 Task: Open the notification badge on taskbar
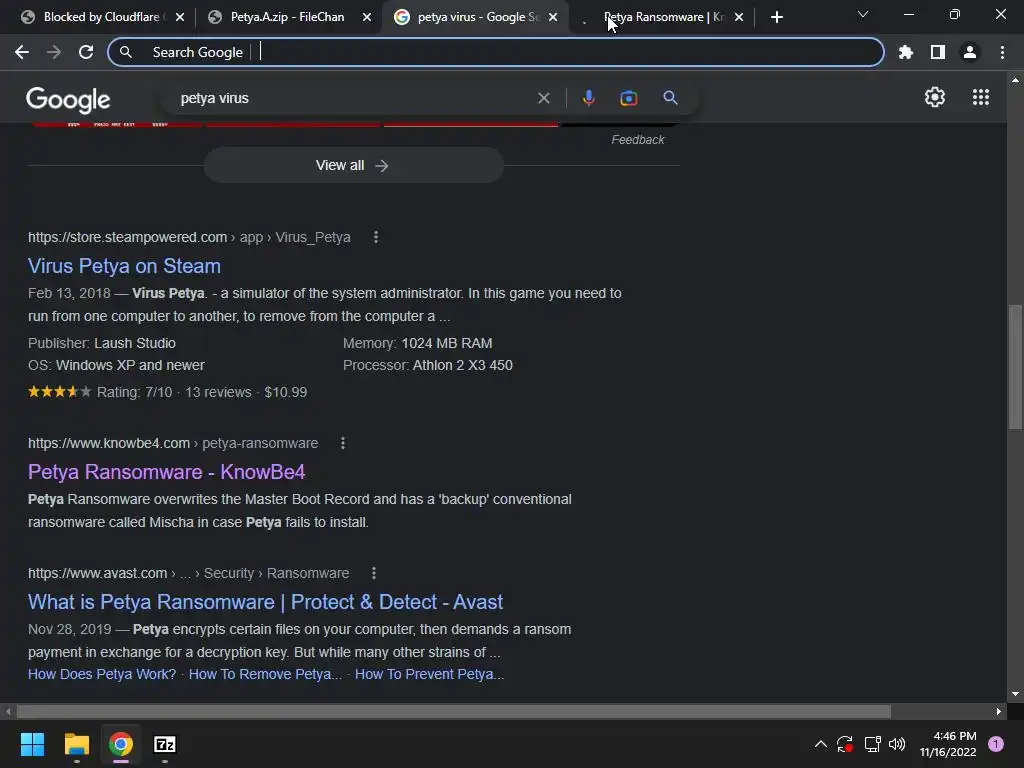(996, 744)
